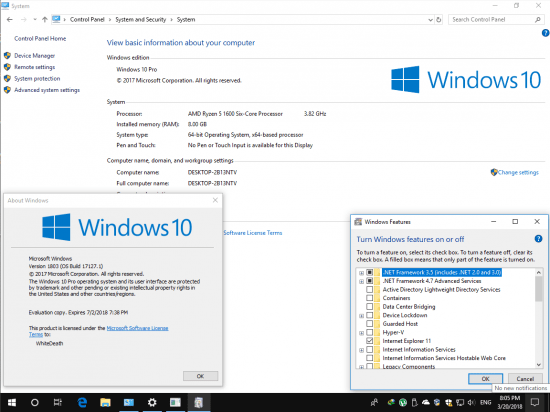550x412 pixels.
Task: Expand Hyper-V tree node
Action: (x=361, y=333)
